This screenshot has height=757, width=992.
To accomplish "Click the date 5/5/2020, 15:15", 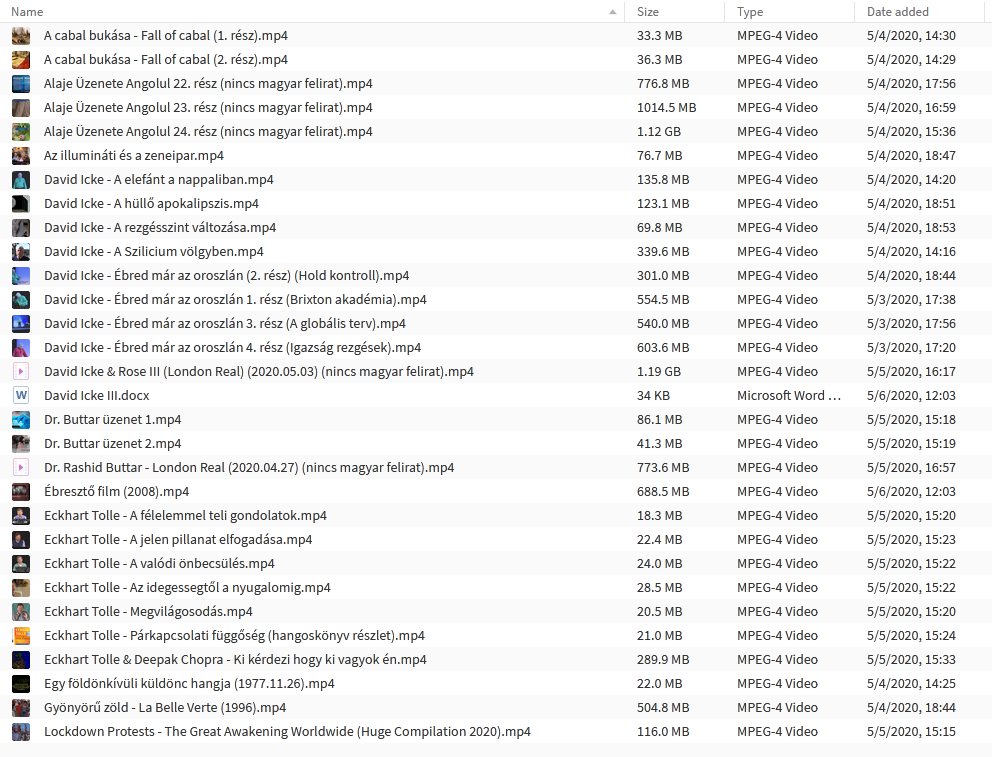I will pos(911,732).
